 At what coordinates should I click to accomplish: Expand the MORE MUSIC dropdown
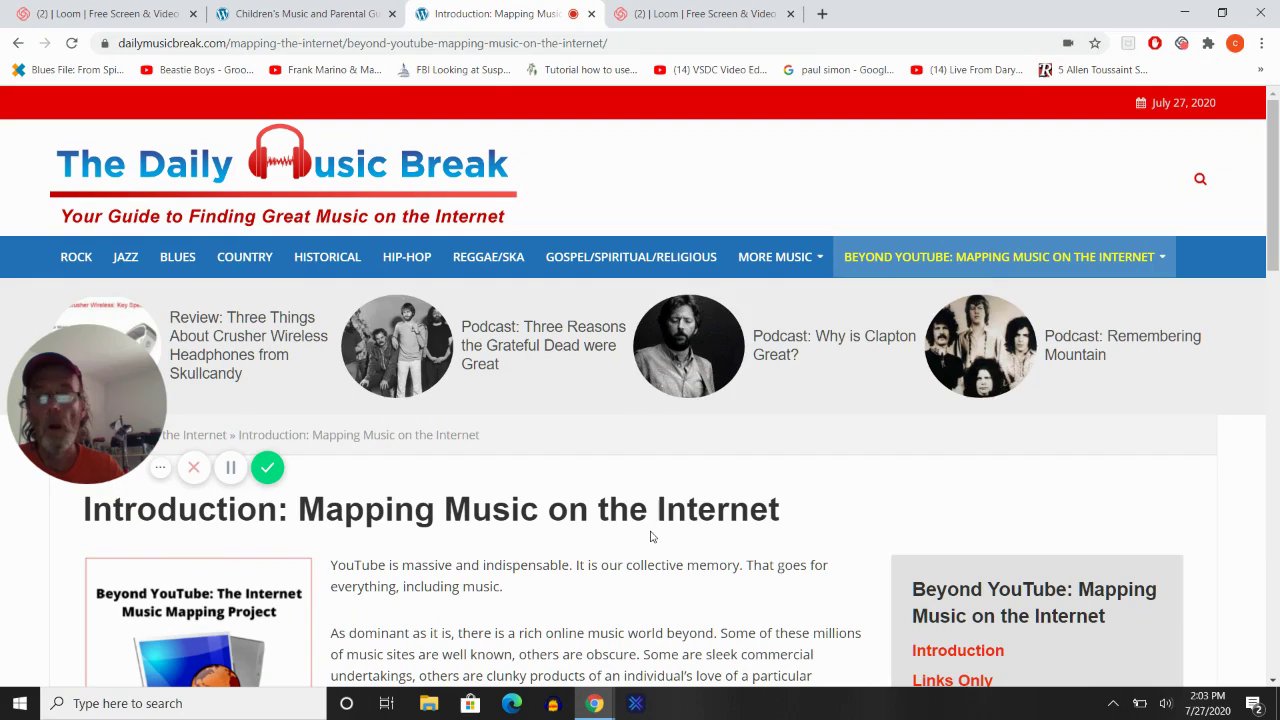(x=780, y=257)
